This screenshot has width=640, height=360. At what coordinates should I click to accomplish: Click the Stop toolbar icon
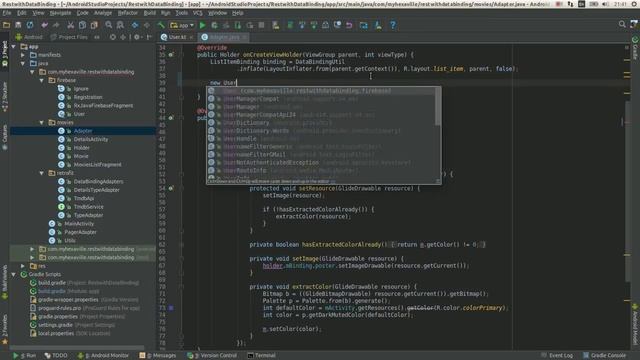pos(262,25)
